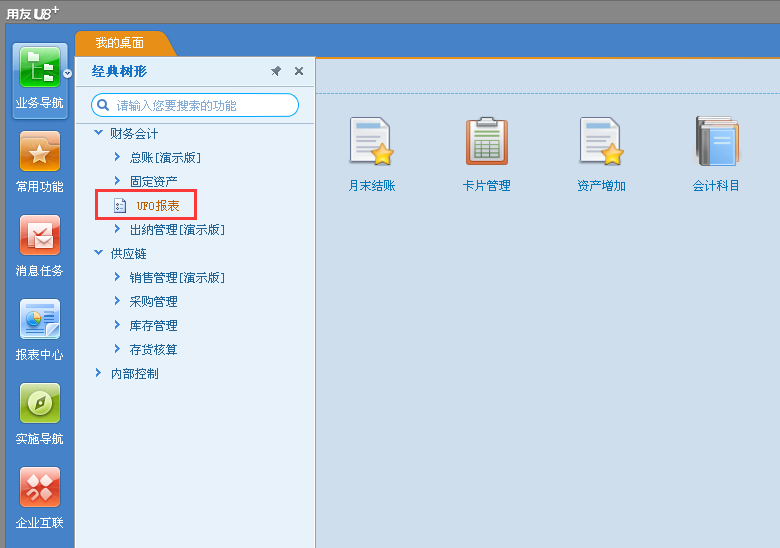Viewport: 780px width, 548px height.
Task: Click the search magnifier icon
Action: pos(103,105)
